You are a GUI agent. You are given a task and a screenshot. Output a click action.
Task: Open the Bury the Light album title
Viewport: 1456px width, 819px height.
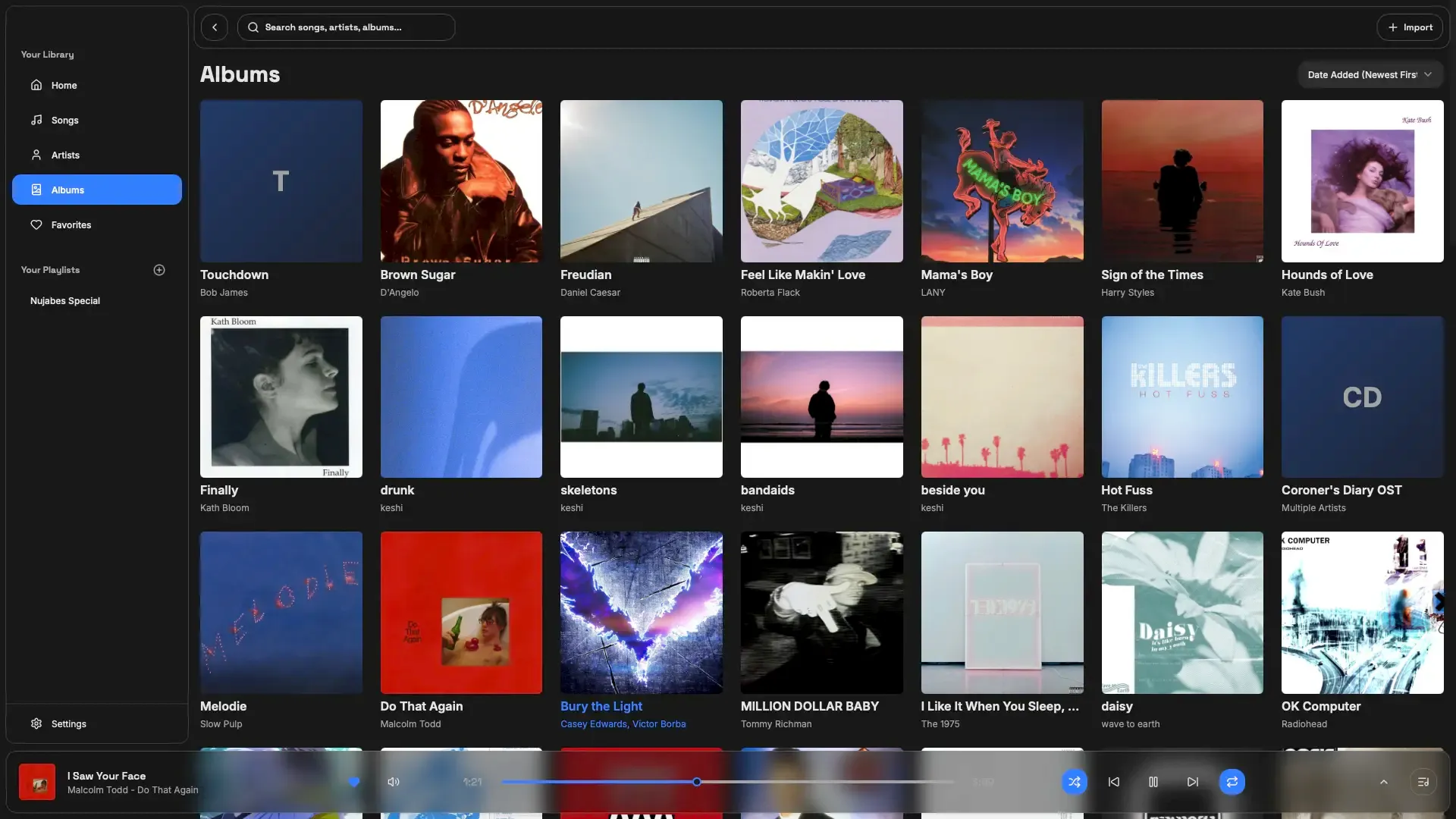click(601, 706)
